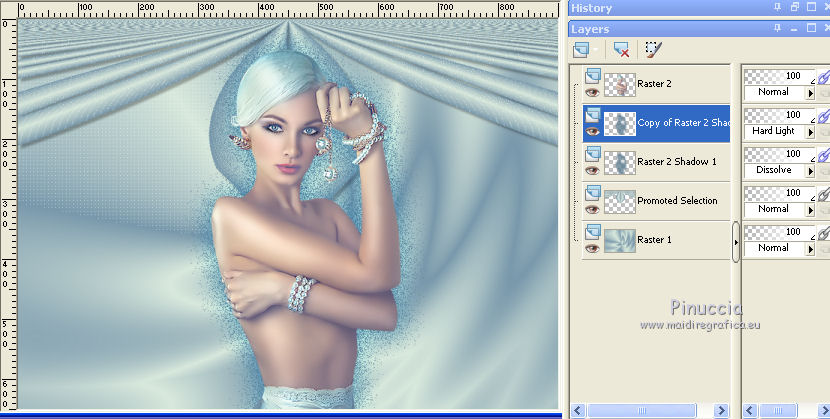This screenshot has height=419, width=830.
Task: Click the History palette restore icon
Action: (x=795, y=7)
